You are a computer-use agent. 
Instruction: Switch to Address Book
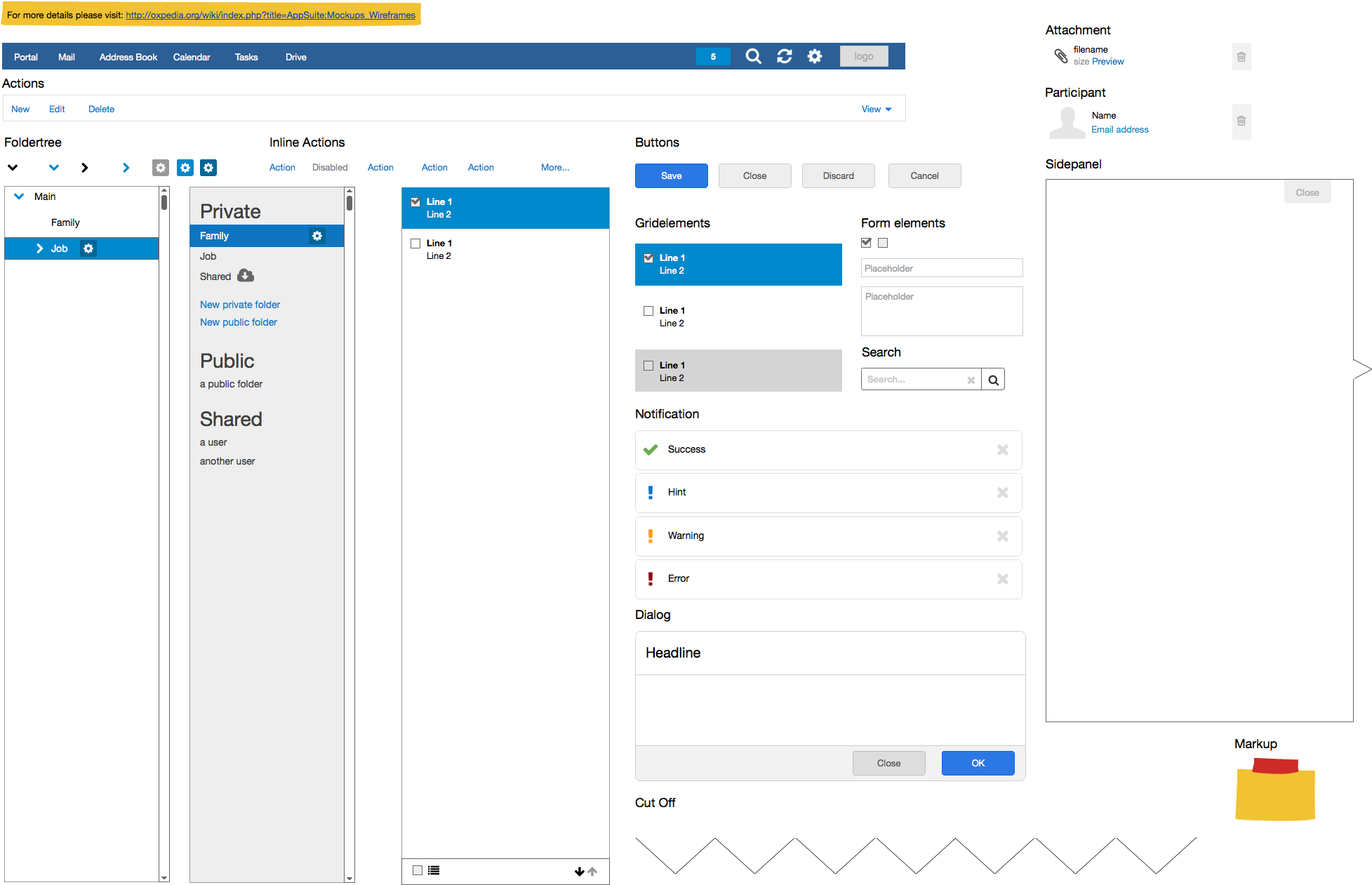click(128, 58)
